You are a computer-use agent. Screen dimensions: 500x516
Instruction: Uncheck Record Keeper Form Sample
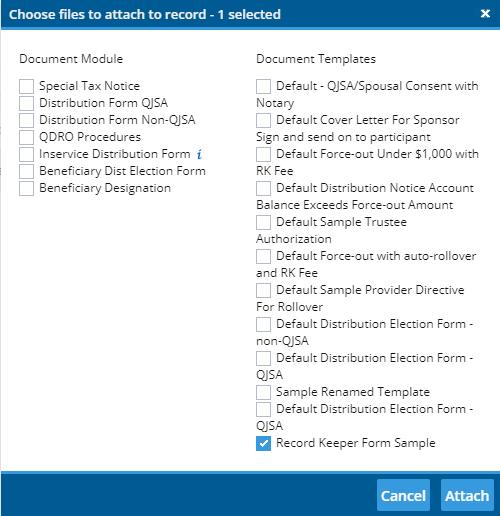[263, 443]
